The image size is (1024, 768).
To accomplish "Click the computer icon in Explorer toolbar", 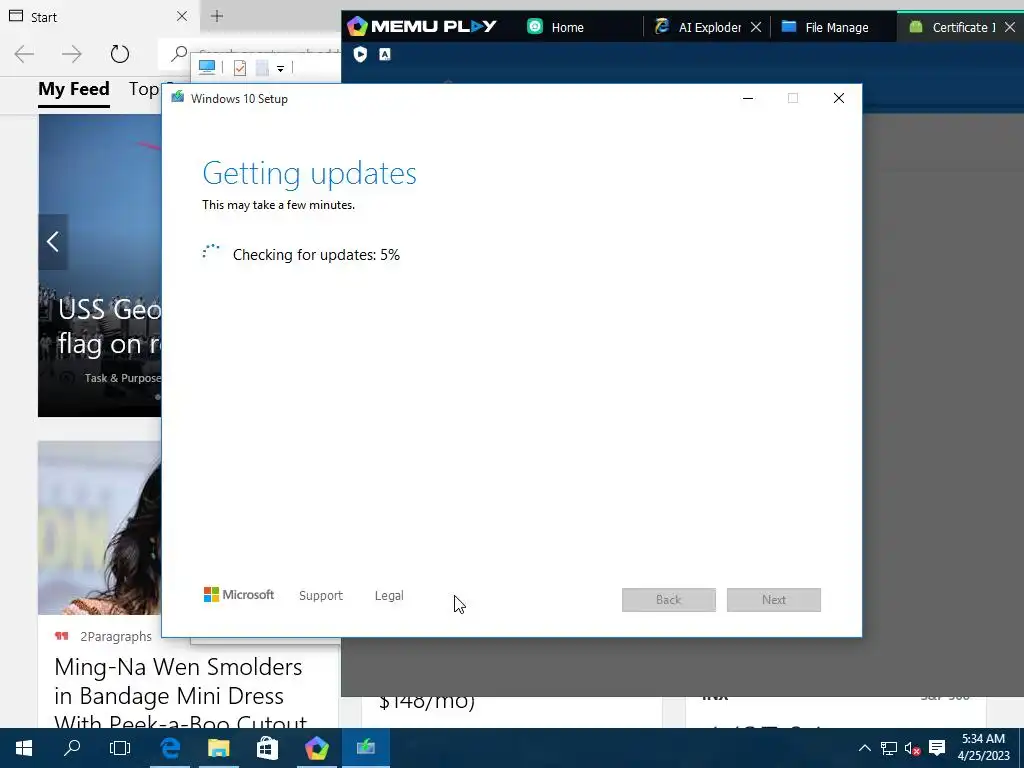I will point(207,67).
